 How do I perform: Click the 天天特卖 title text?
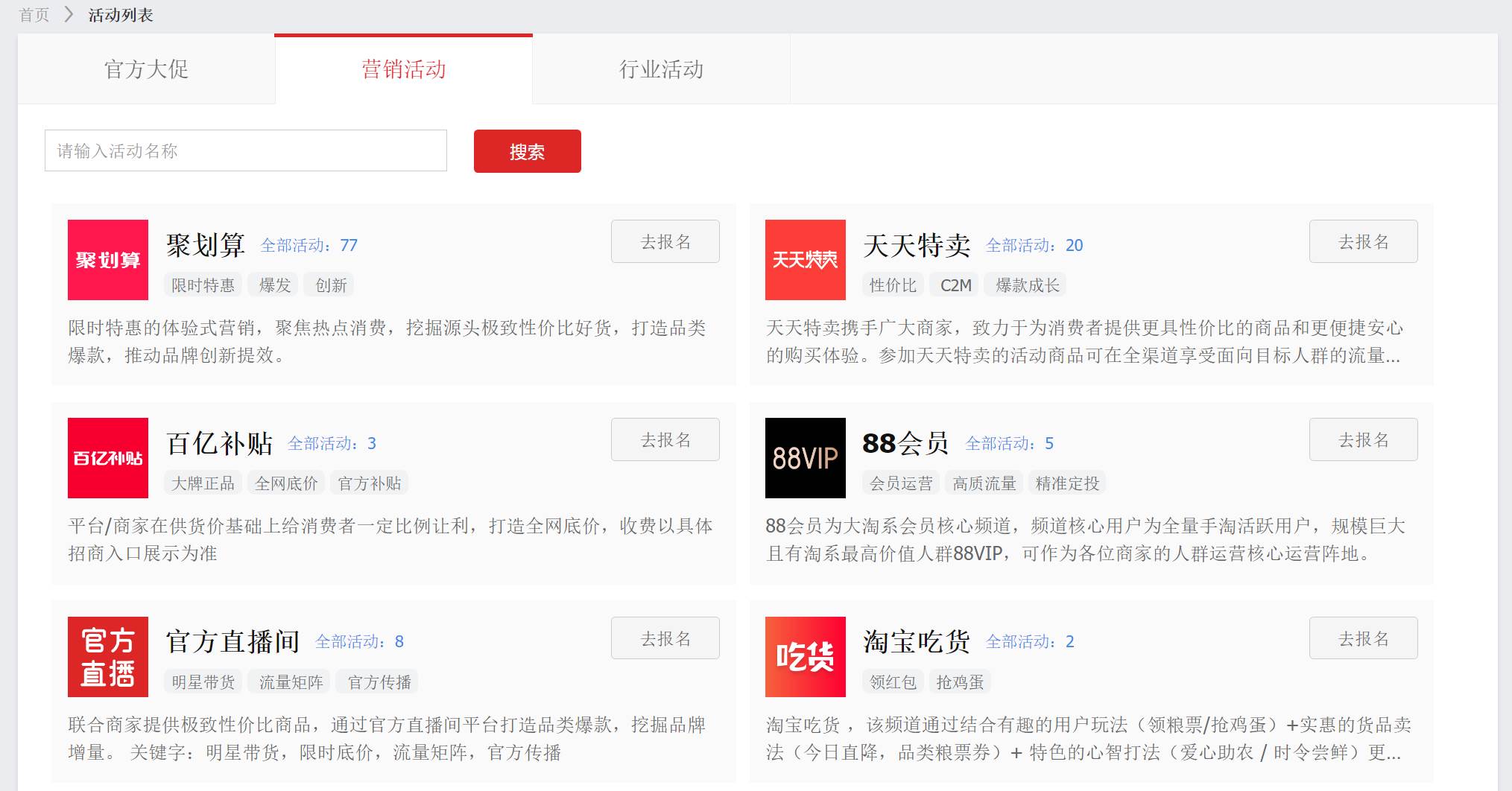pyautogui.click(x=917, y=245)
